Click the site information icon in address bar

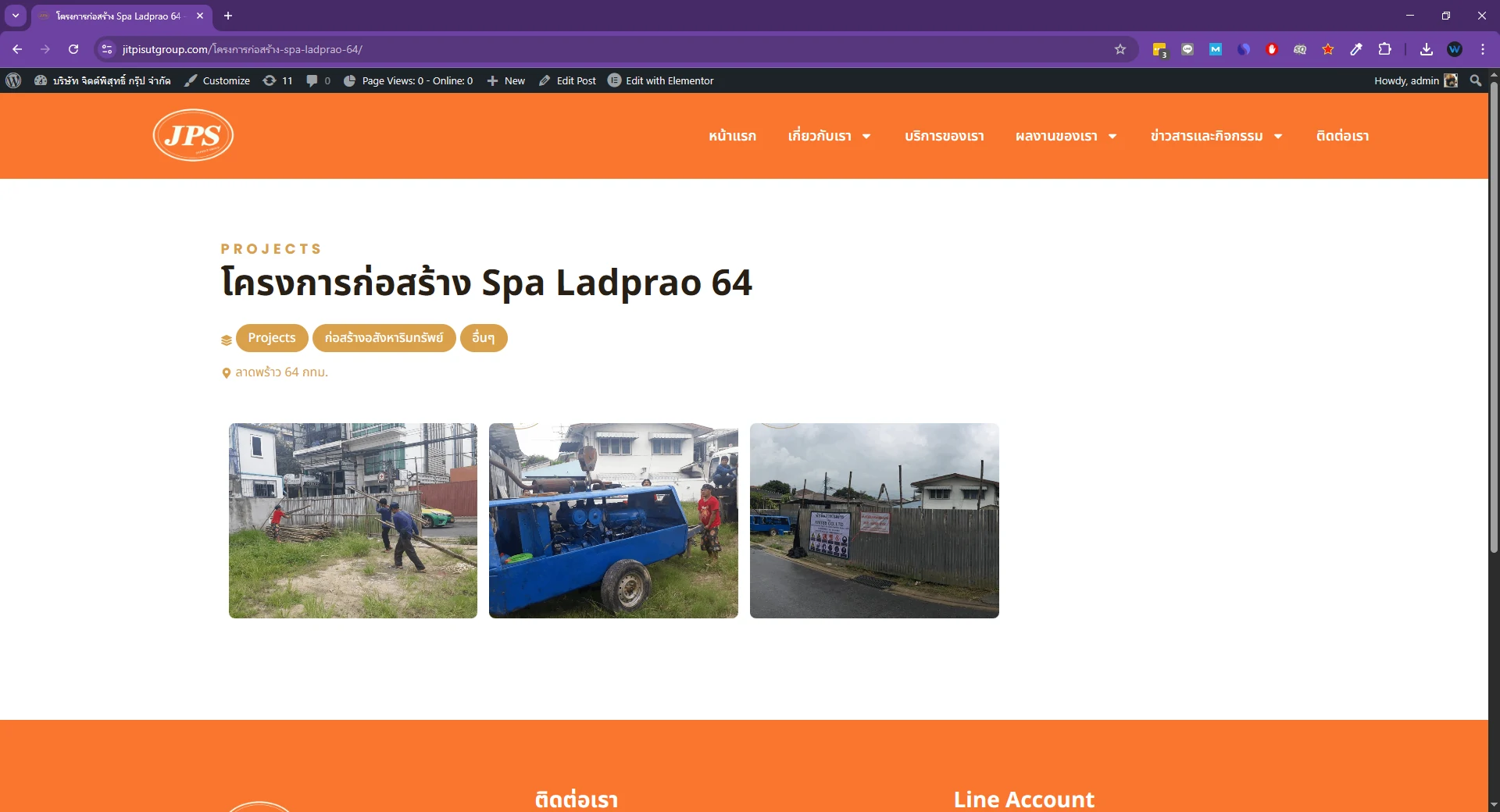[x=107, y=49]
